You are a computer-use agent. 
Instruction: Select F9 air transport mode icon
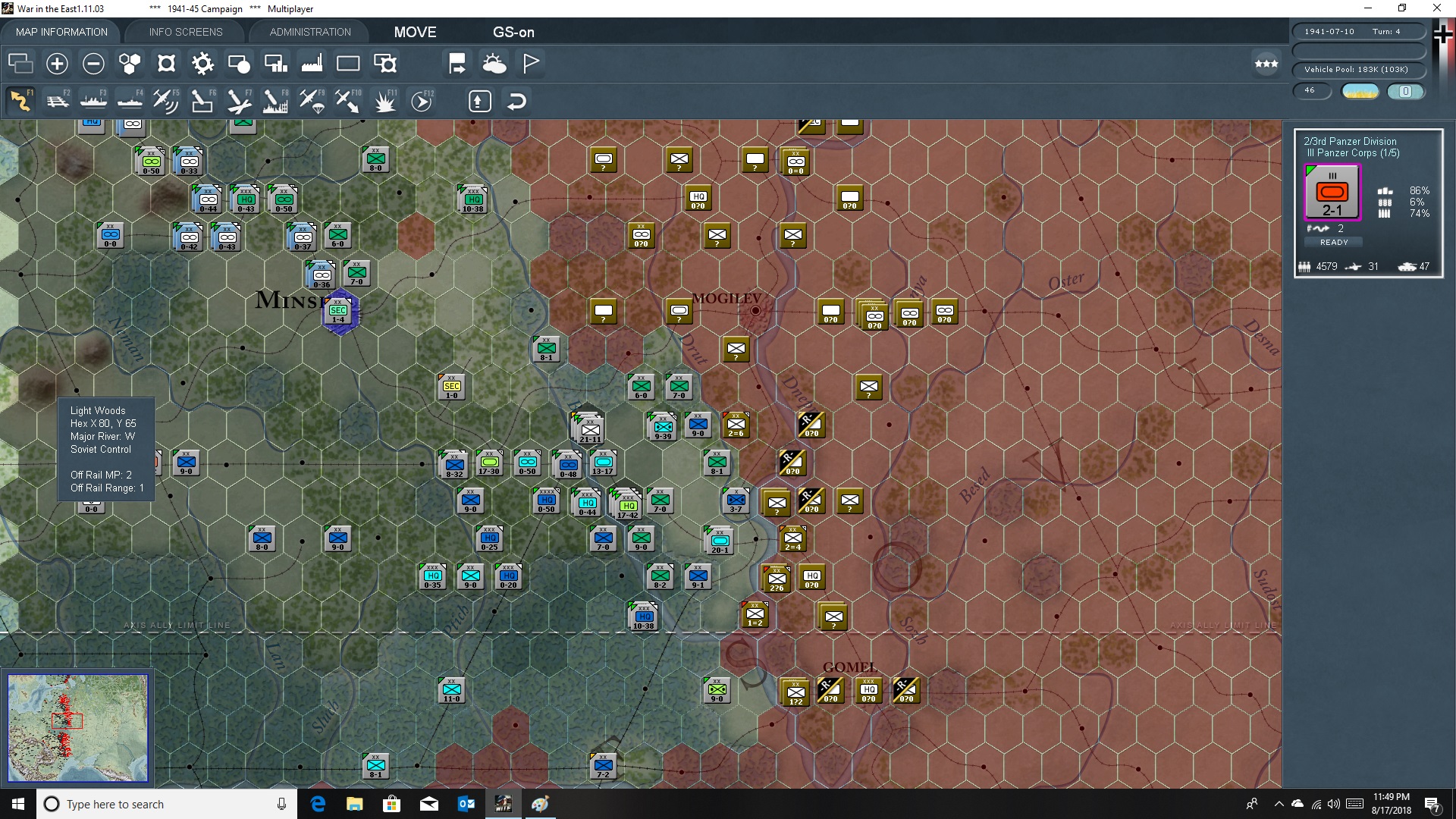[312, 101]
